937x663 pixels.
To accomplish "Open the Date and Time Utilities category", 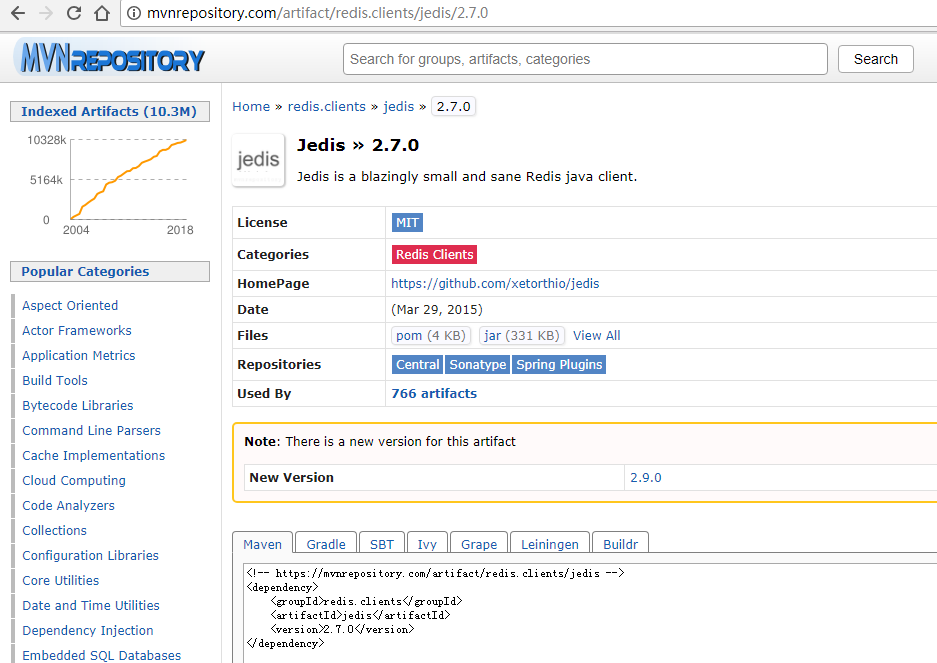I will tap(91, 606).
